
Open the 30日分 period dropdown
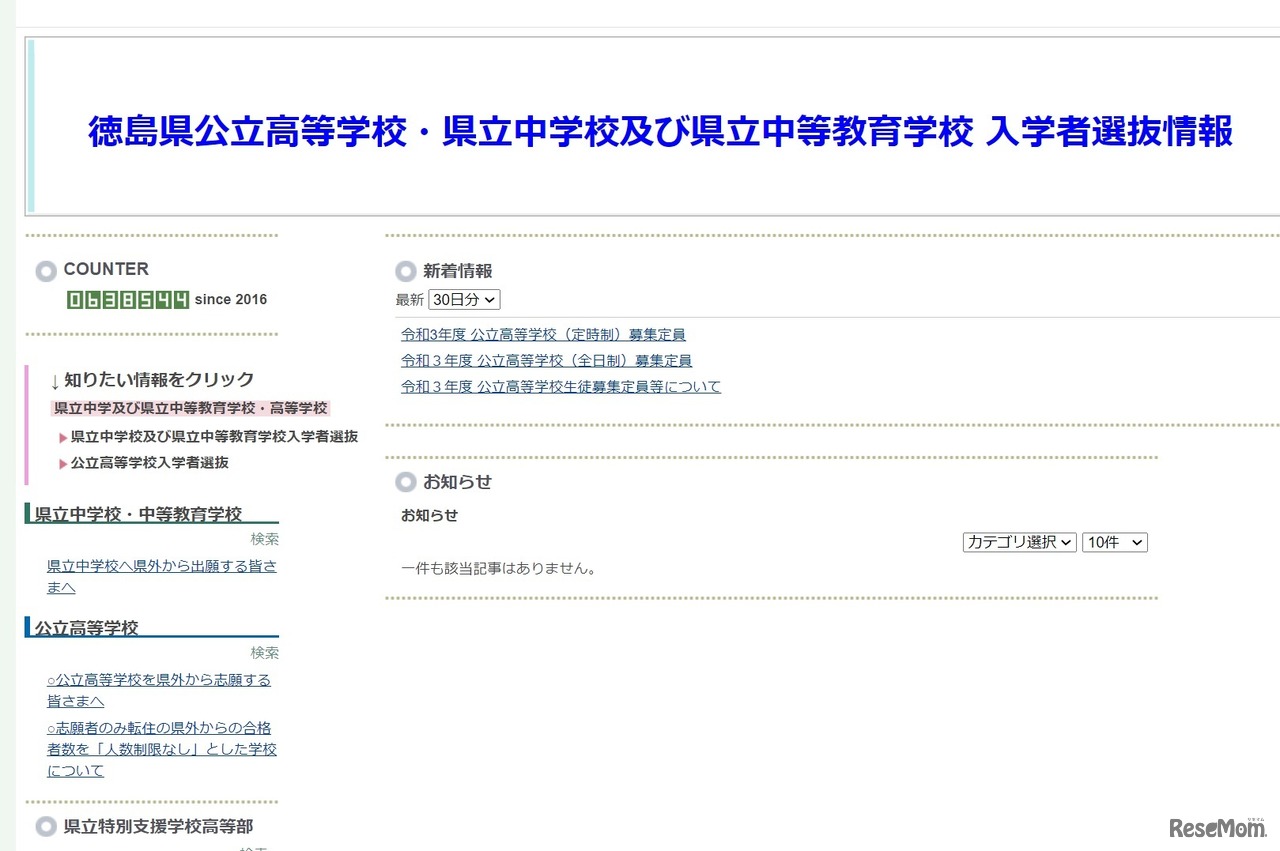click(463, 299)
